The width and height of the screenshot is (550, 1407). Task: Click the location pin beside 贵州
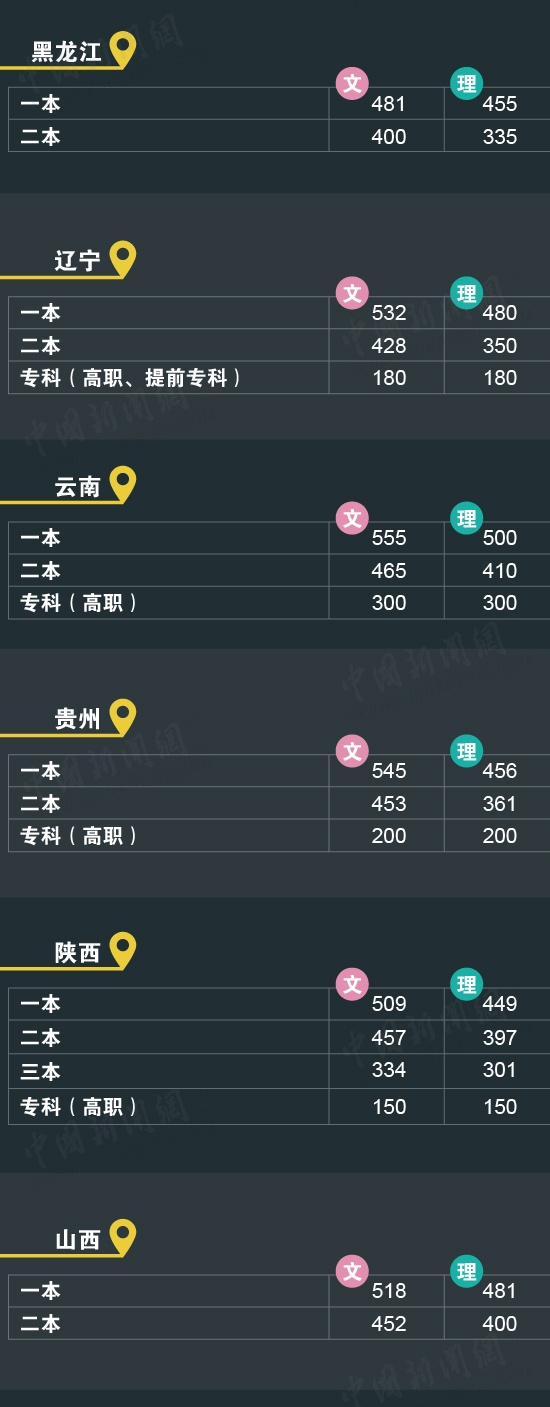click(122, 717)
